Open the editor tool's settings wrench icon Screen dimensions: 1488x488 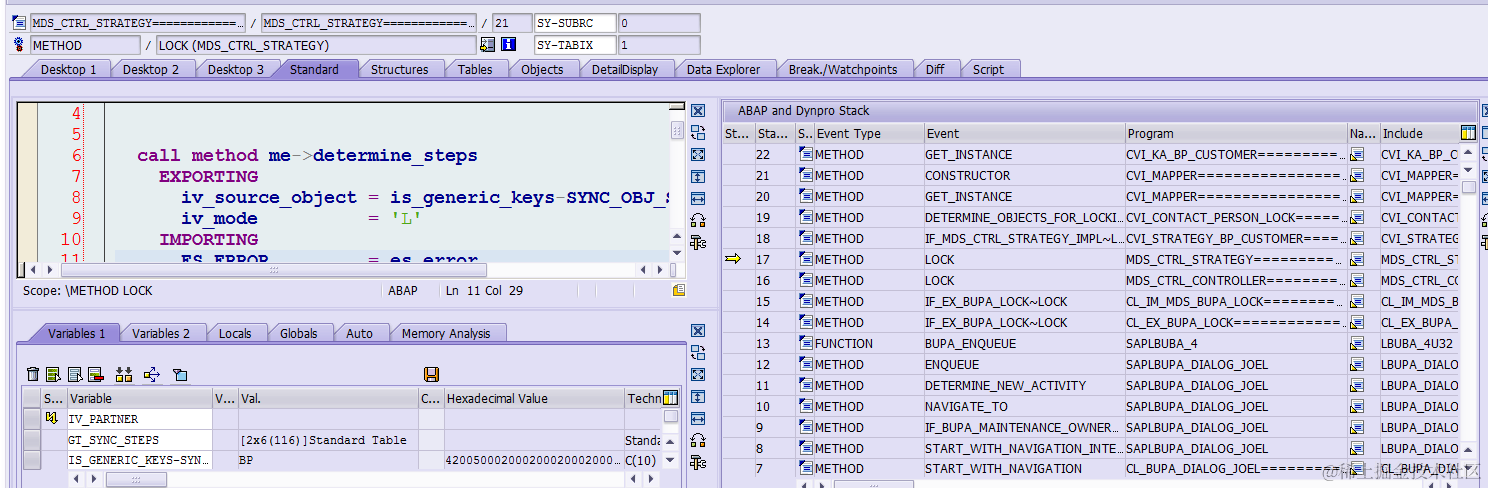click(698, 243)
